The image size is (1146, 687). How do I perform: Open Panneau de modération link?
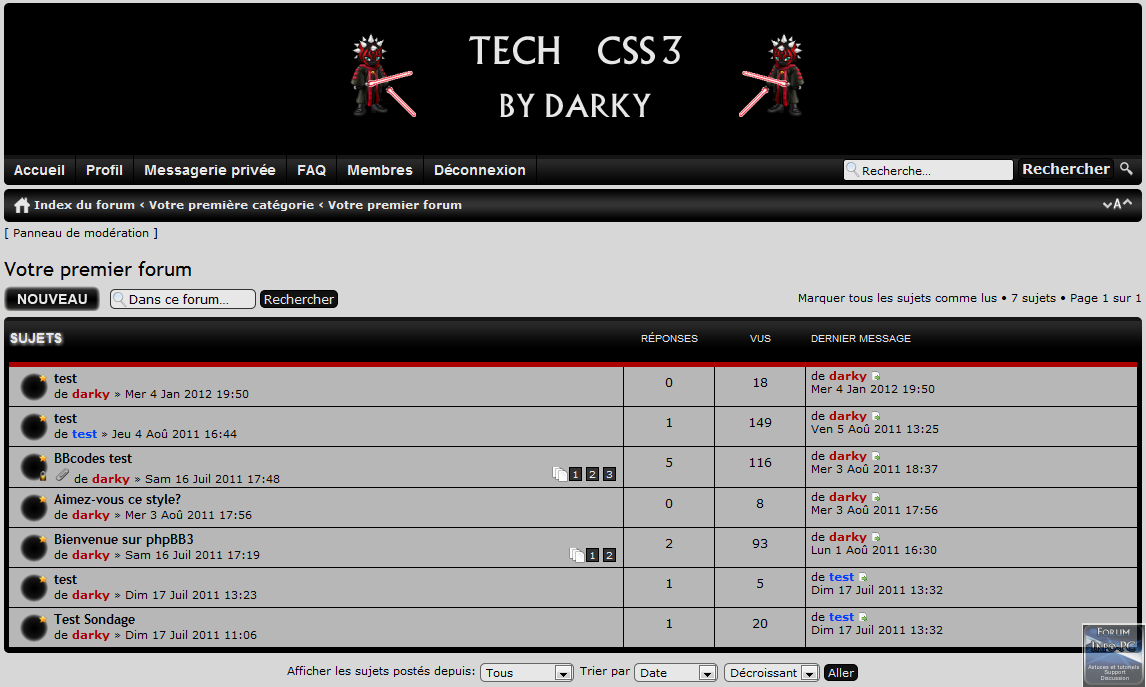[x=81, y=233]
